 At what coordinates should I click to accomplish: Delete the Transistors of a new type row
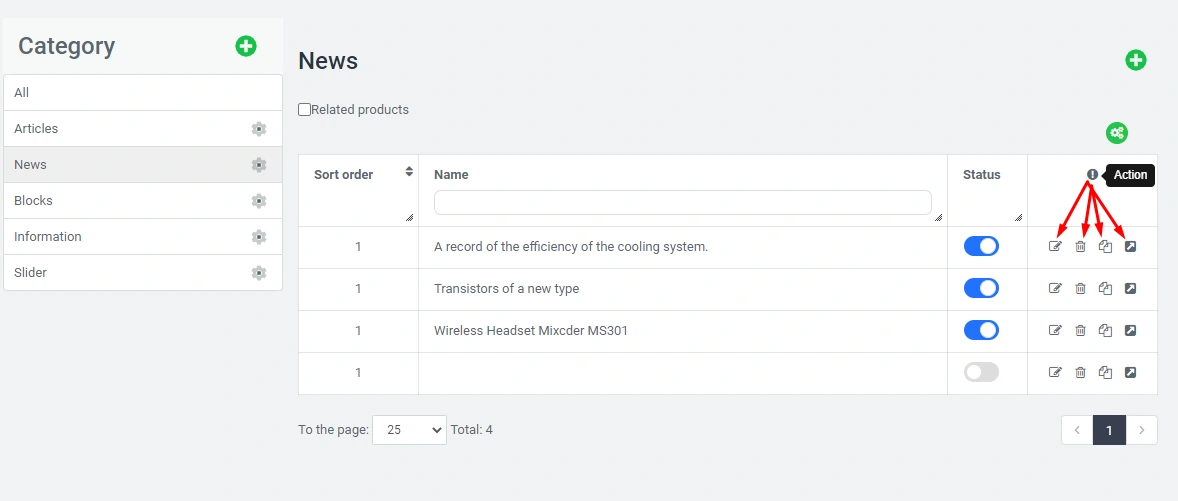pyautogui.click(x=1080, y=289)
